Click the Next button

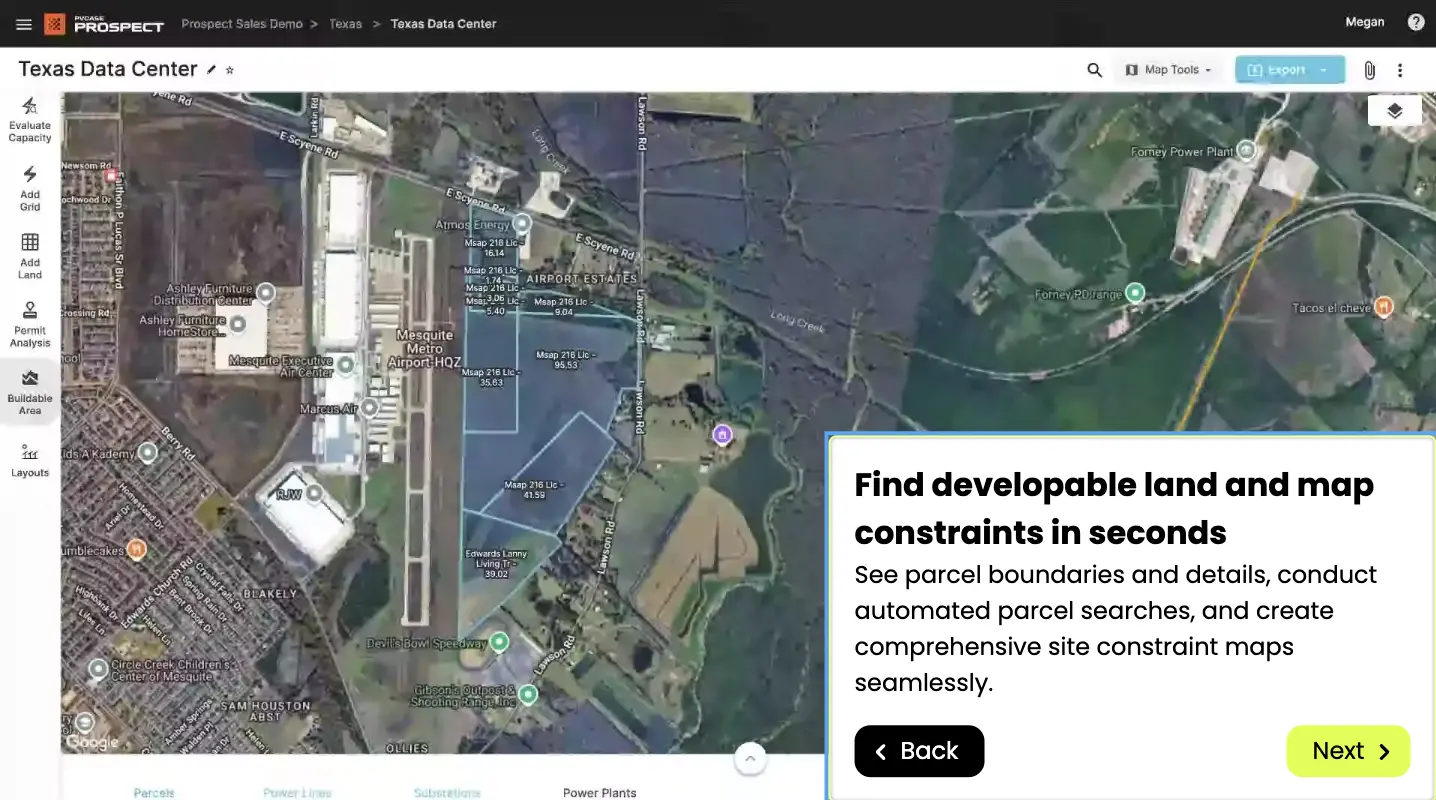click(1348, 751)
